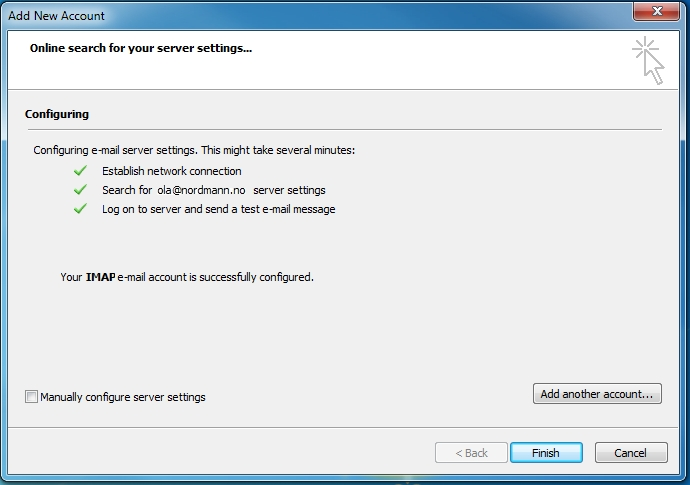This screenshot has height=485, width=690.
Task: Go back with the Back button
Action: tap(471, 453)
